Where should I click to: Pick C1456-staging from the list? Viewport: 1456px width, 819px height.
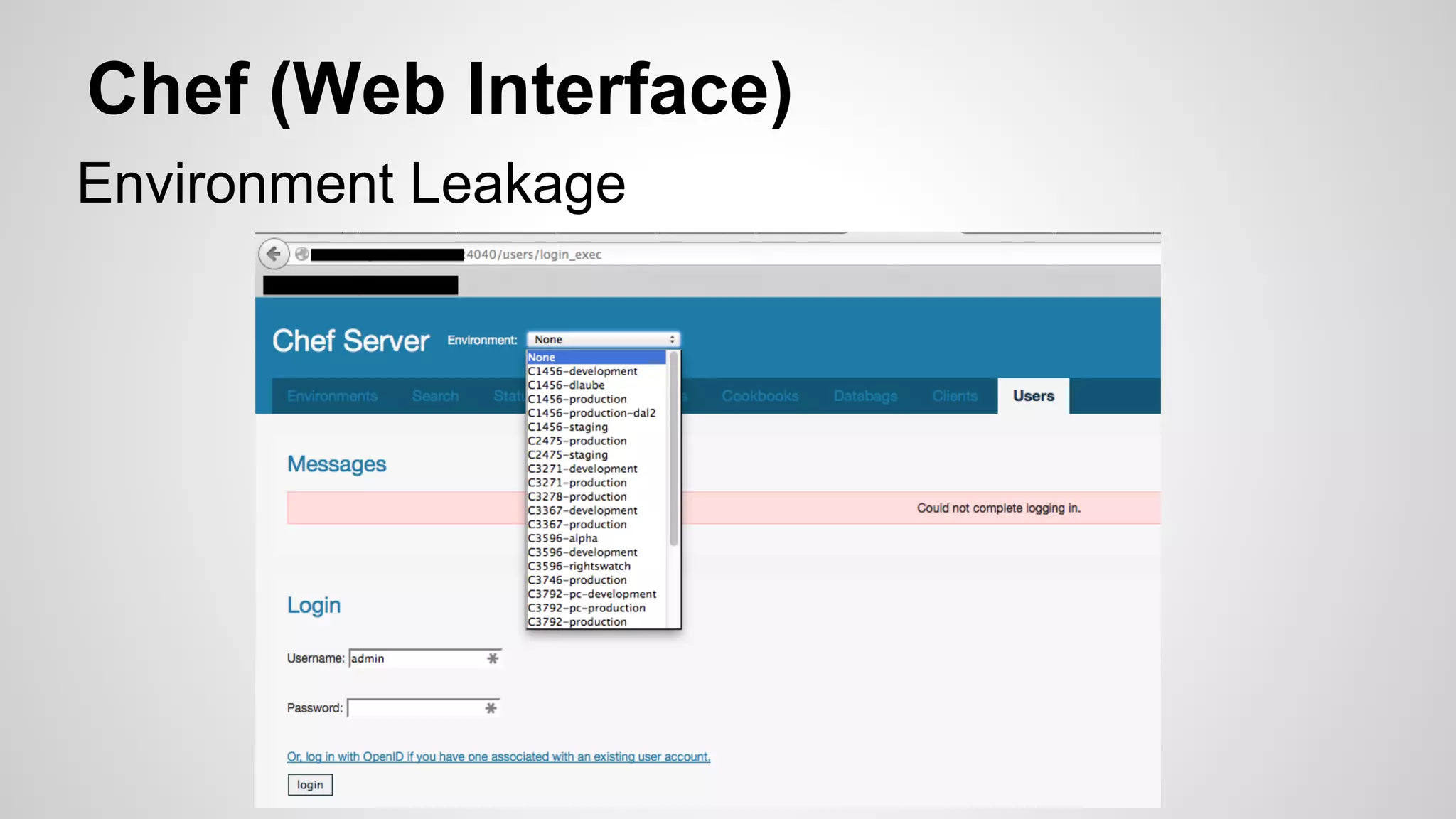coord(596,427)
